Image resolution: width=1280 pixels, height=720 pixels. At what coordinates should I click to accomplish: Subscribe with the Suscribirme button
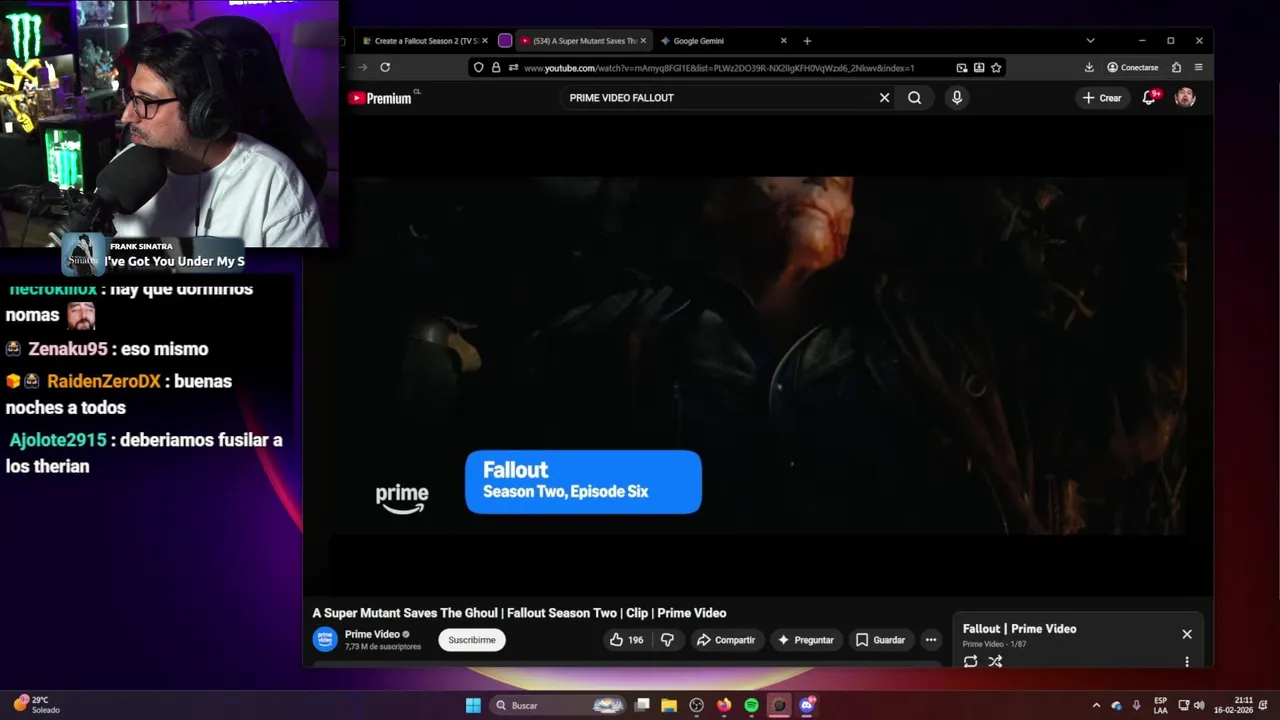click(472, 640)
